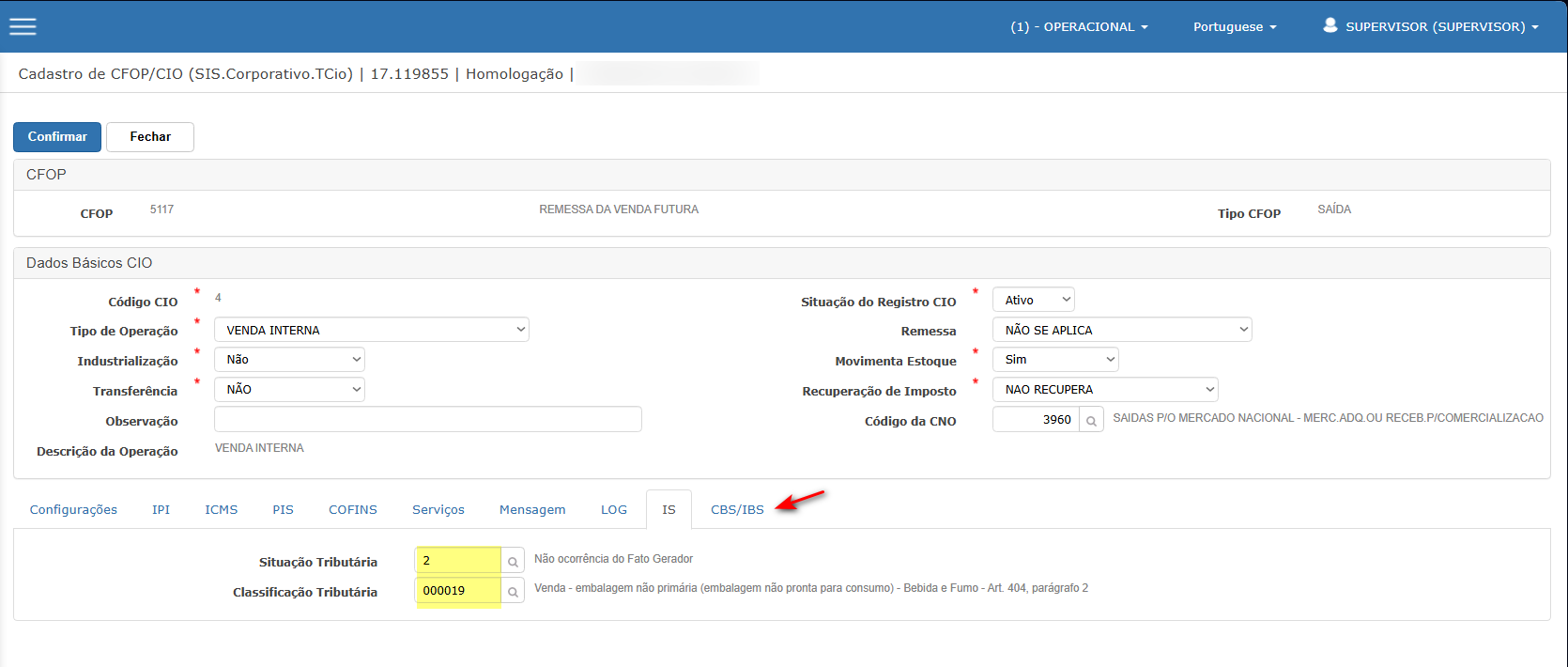Click the supervisor user profile icon
The width and height of the screenshot is (1568, 667).
click(1330, 25)
